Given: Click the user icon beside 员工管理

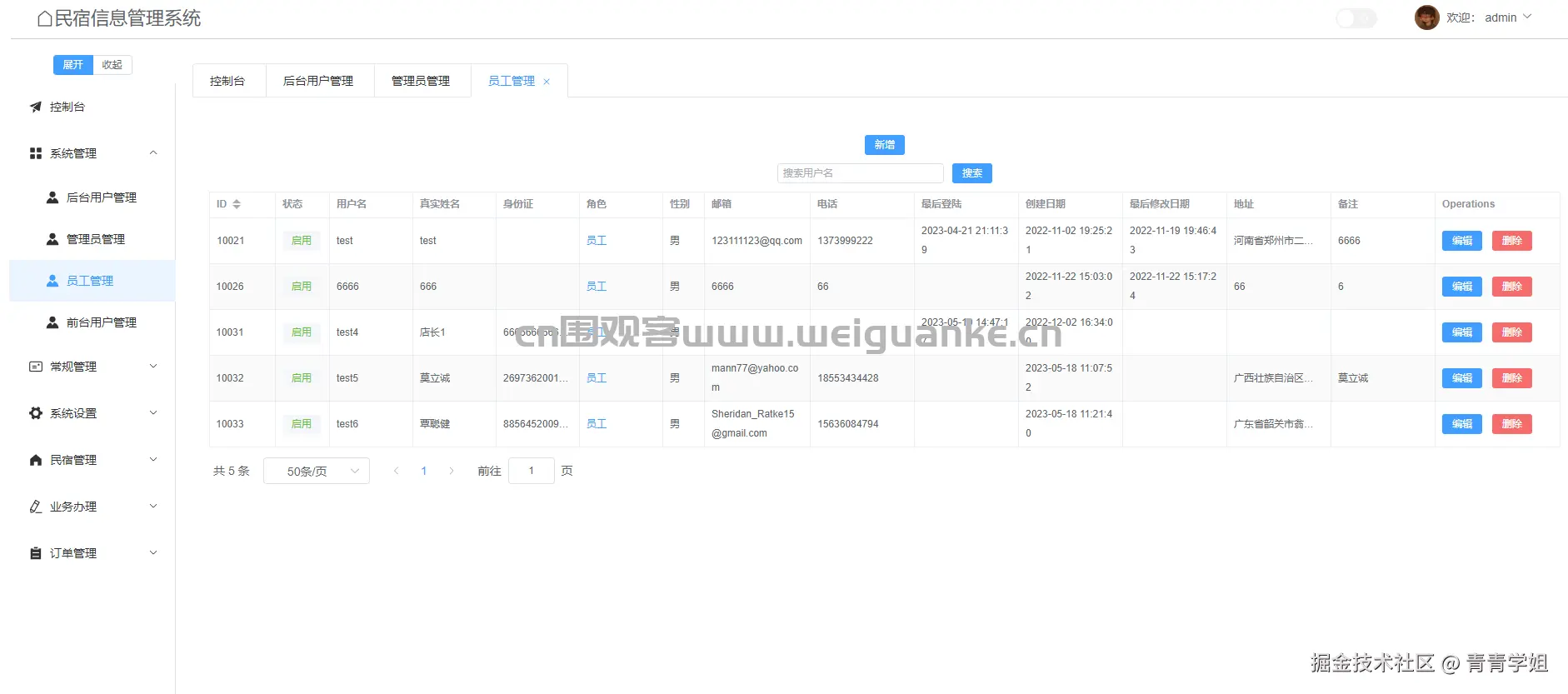Looking at the screenshot, I should [x=52, y=281].
